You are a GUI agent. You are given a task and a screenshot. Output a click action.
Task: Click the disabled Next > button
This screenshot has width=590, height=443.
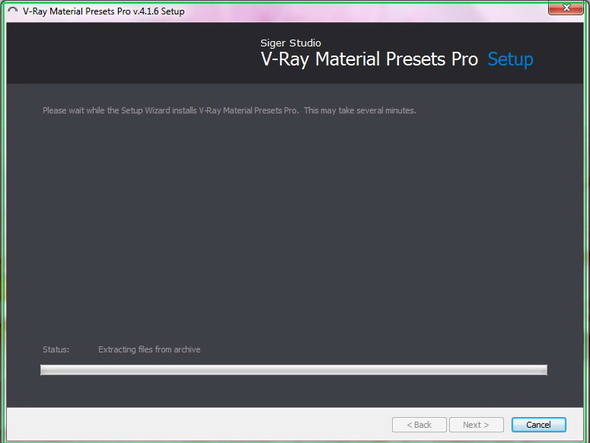pos(476,425)
